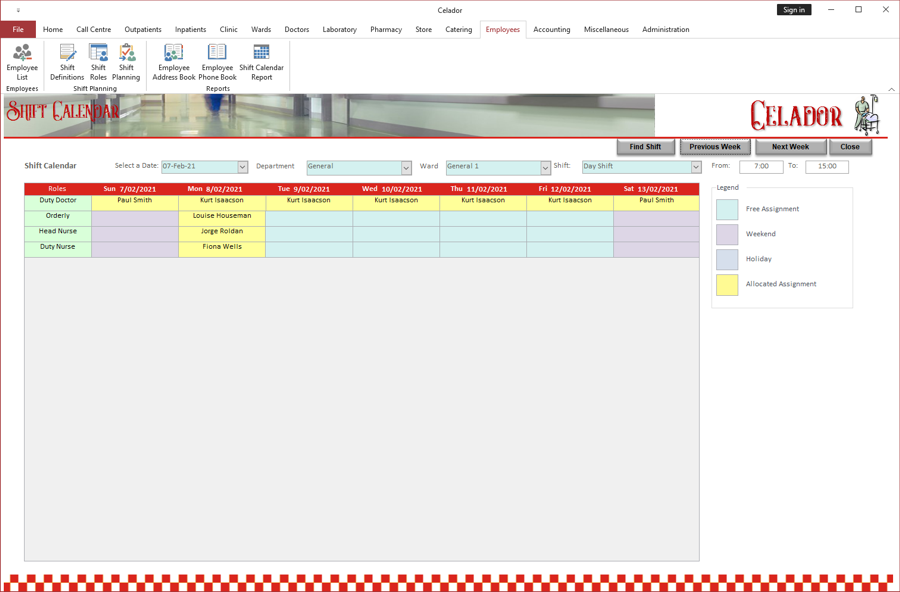Open the File menu
The height and width of the screenshot is (592, 900).
[17, 29]
